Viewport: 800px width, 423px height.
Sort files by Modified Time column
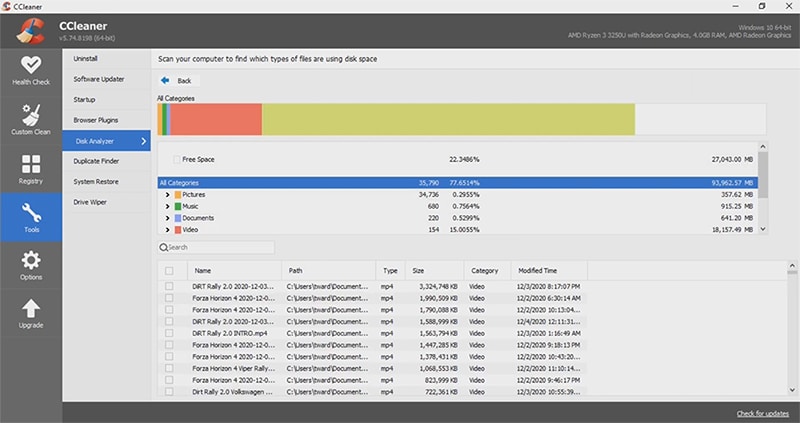(x=549, y=271)
